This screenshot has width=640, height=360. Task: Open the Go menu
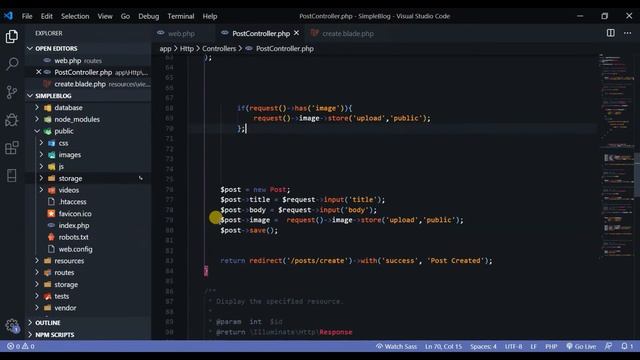[125, 16]
